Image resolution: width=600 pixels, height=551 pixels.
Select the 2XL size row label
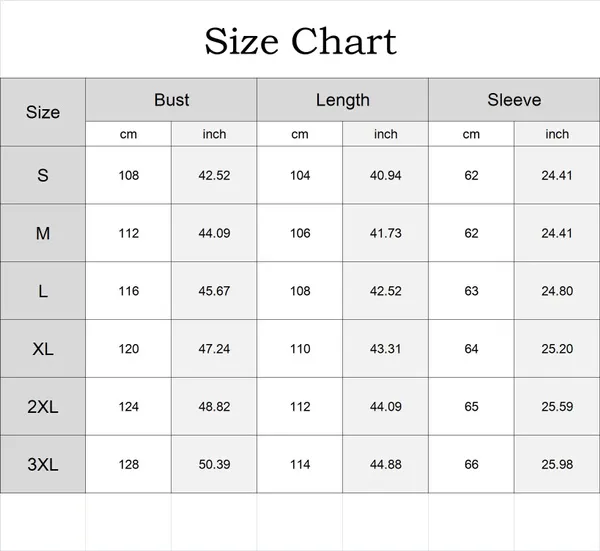[43, 407]
